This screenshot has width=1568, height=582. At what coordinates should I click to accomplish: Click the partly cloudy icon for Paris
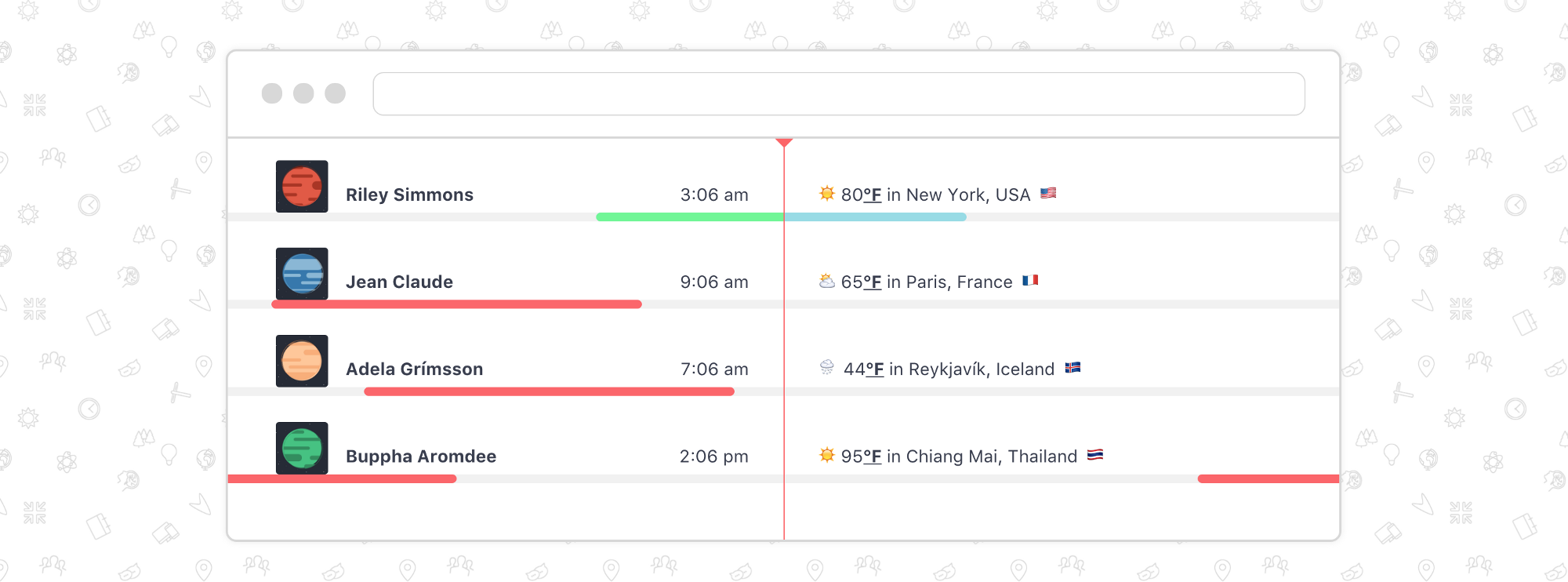point(827,281)
